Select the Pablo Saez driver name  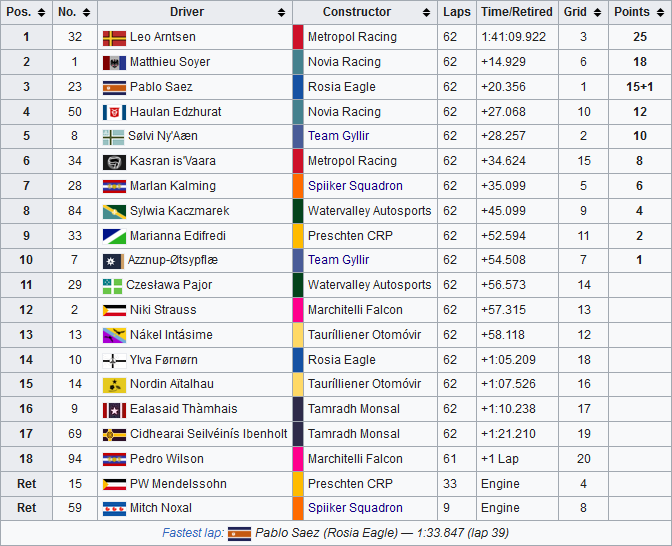161,87
